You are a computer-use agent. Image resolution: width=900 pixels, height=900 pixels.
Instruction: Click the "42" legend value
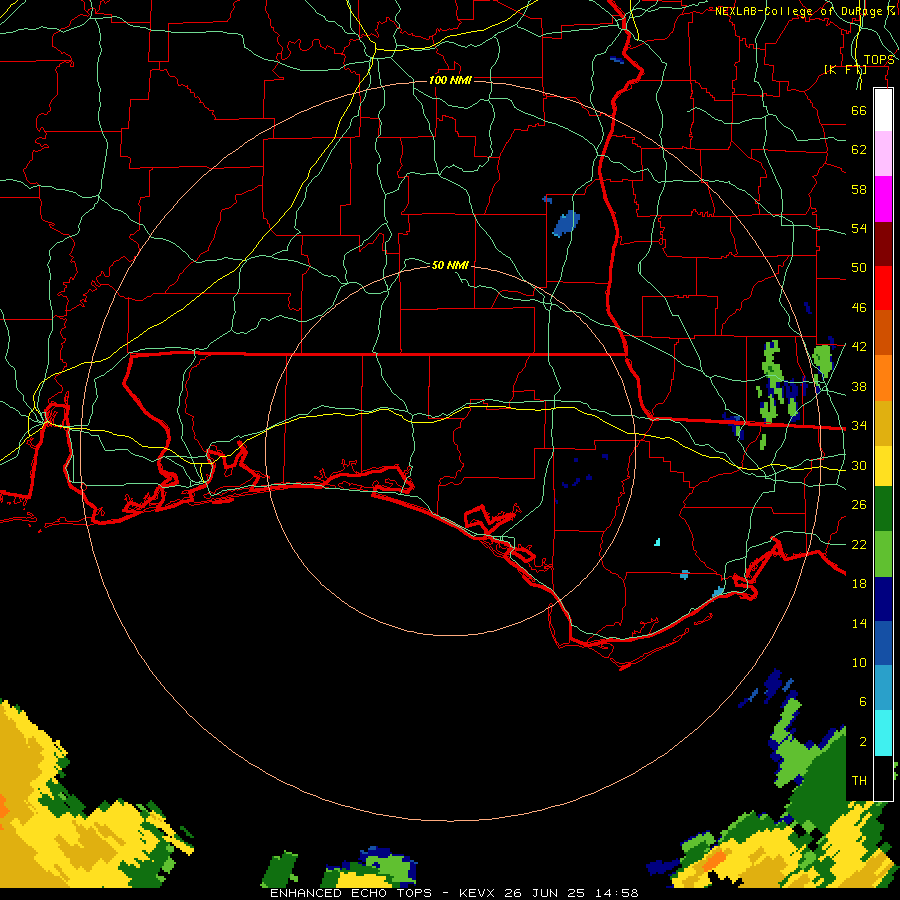pyautogui.click(x=859, y=347)
